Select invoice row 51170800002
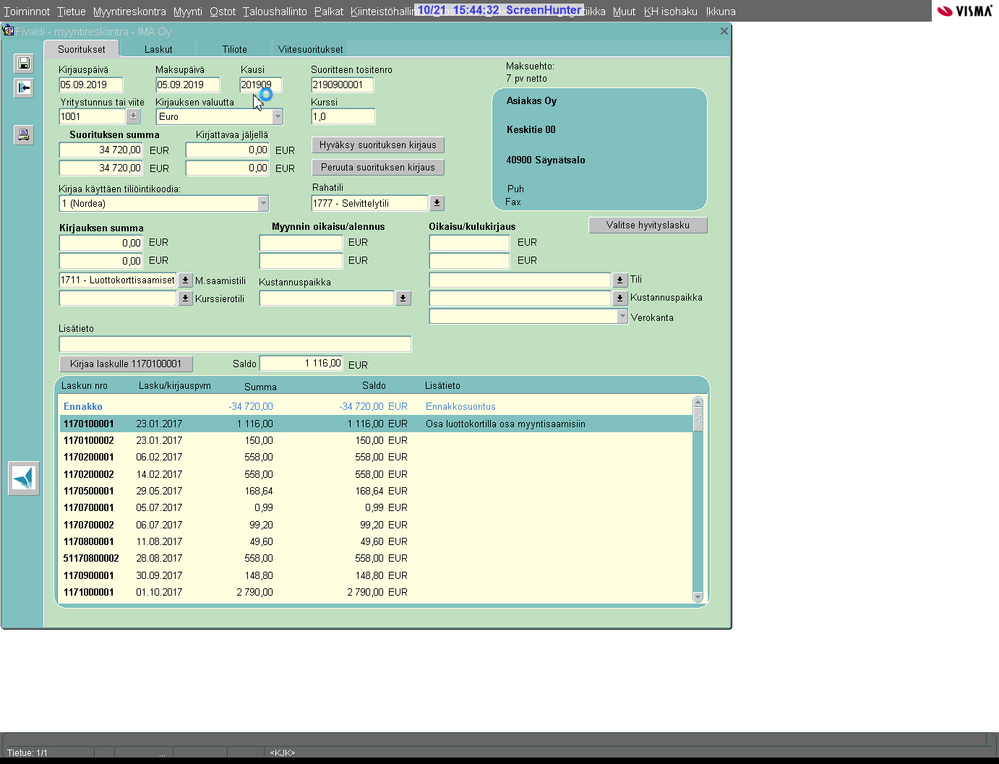 tap(376, 558)
